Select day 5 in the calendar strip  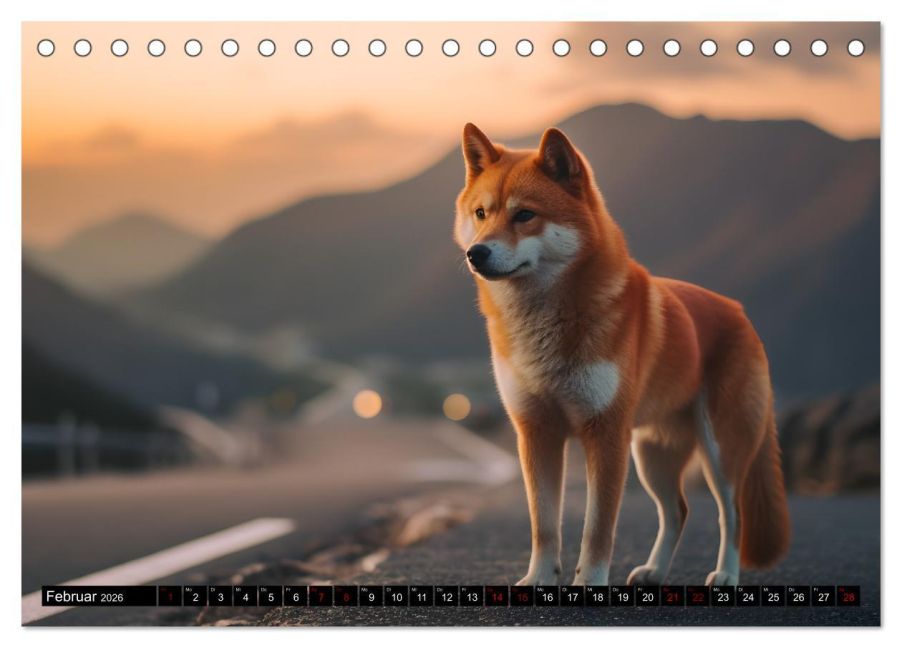pyautogui.click(x=270, y=596)
